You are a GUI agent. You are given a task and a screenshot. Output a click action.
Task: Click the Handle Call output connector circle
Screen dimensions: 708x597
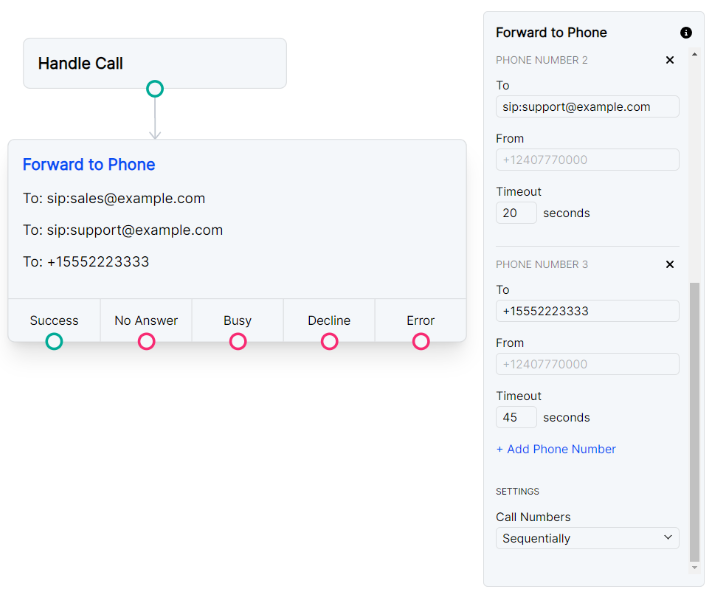[x=155, y=89]
